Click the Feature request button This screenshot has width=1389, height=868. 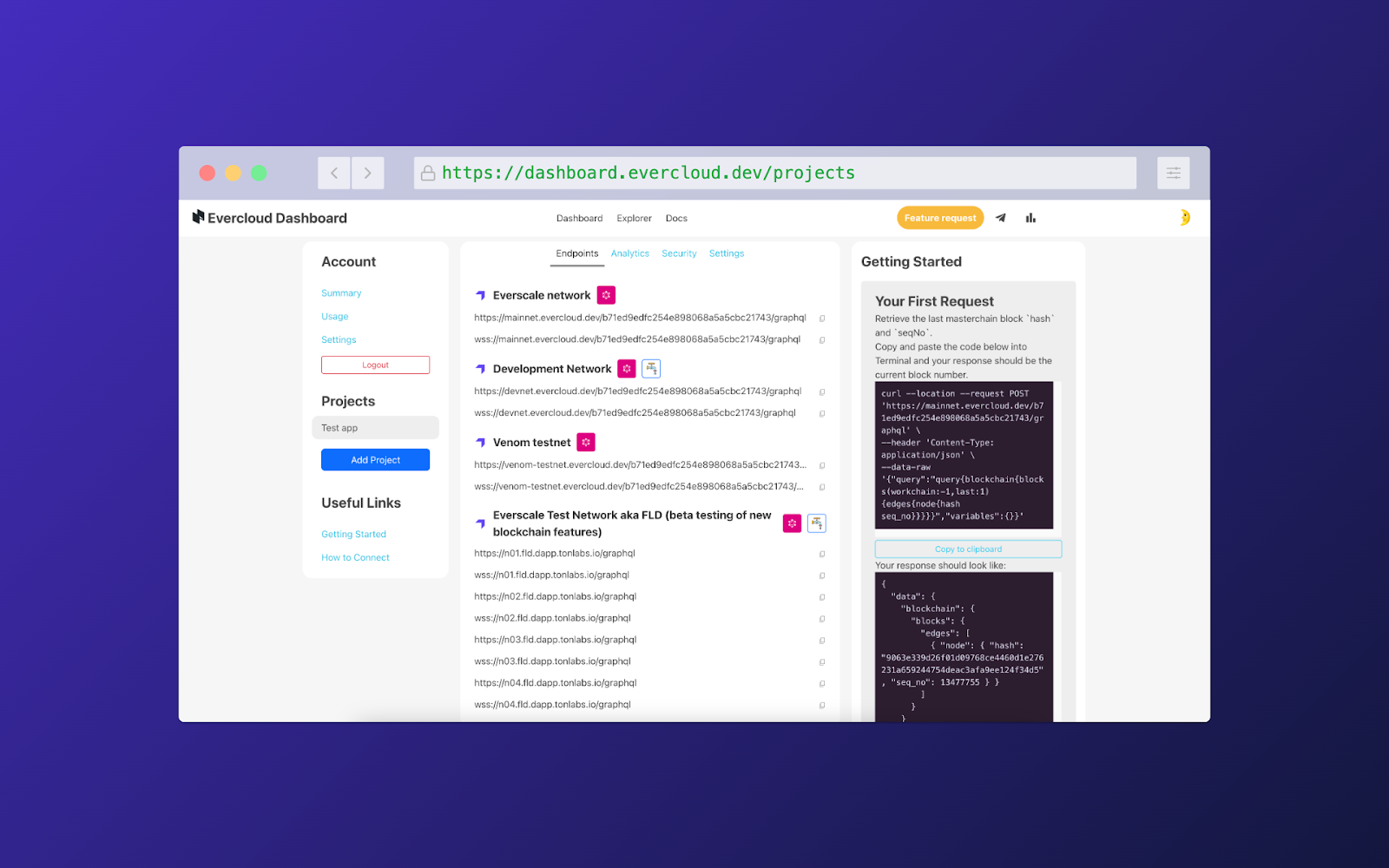click(x=940, y=218)
